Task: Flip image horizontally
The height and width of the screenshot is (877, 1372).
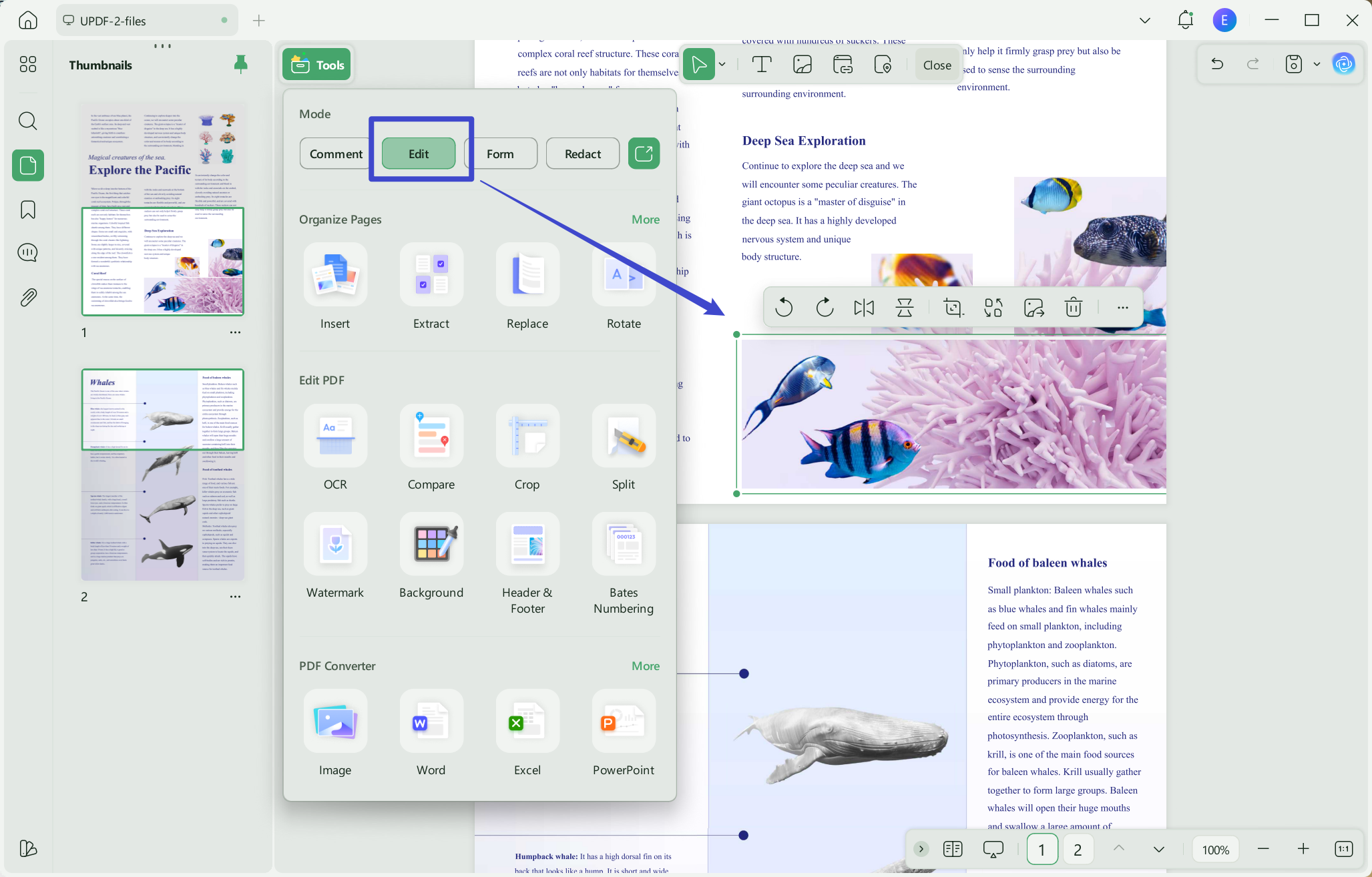Action: tap(864, 308)
